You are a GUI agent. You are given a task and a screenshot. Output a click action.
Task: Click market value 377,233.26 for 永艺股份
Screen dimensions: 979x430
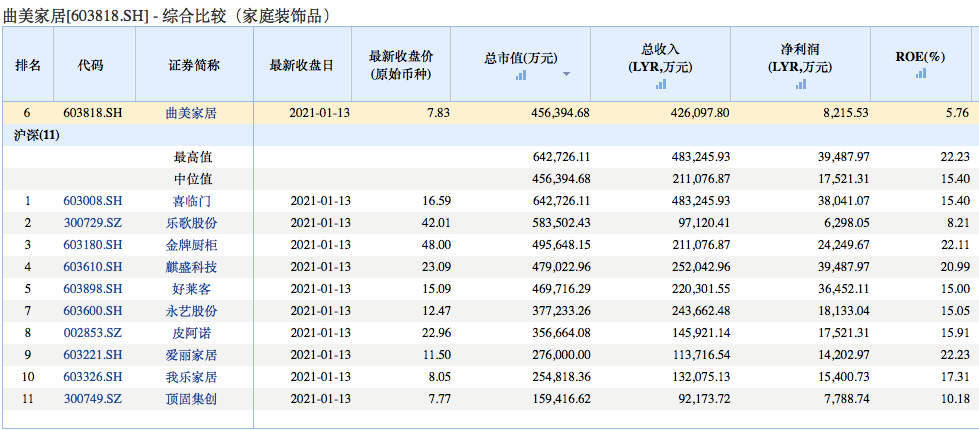pyautogui.click(x=559, y=311)
